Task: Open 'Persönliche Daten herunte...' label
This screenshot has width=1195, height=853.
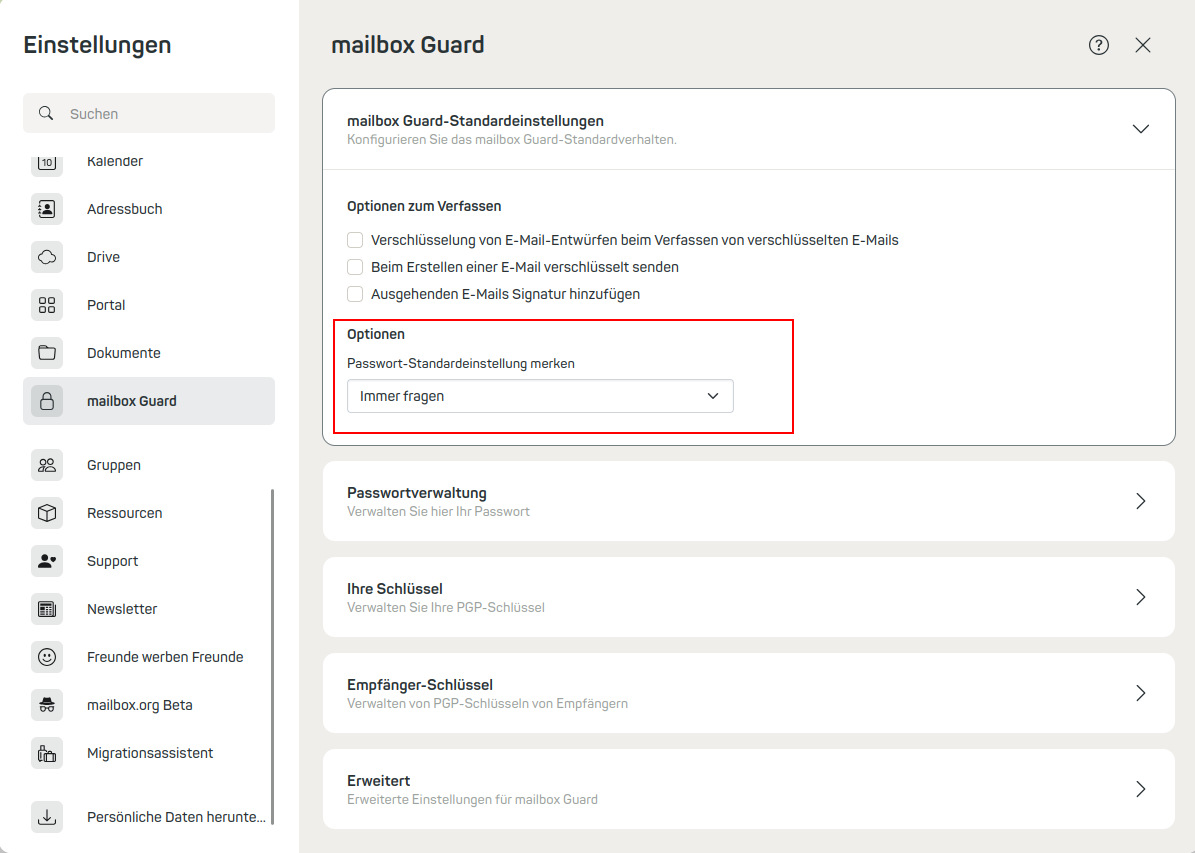Action: (x=176, y=817)
